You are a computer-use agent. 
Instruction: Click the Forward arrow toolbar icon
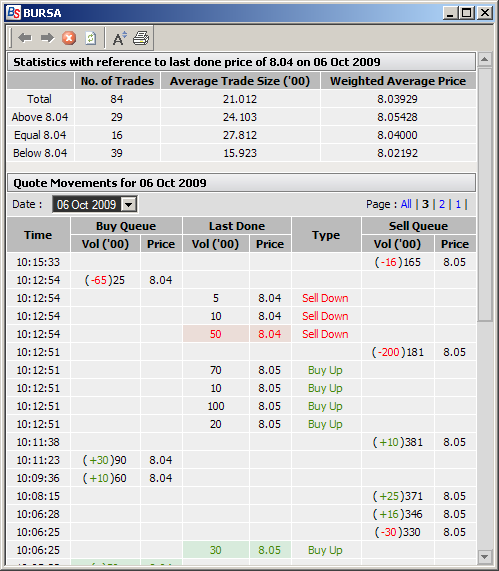[x=47, y=38]
